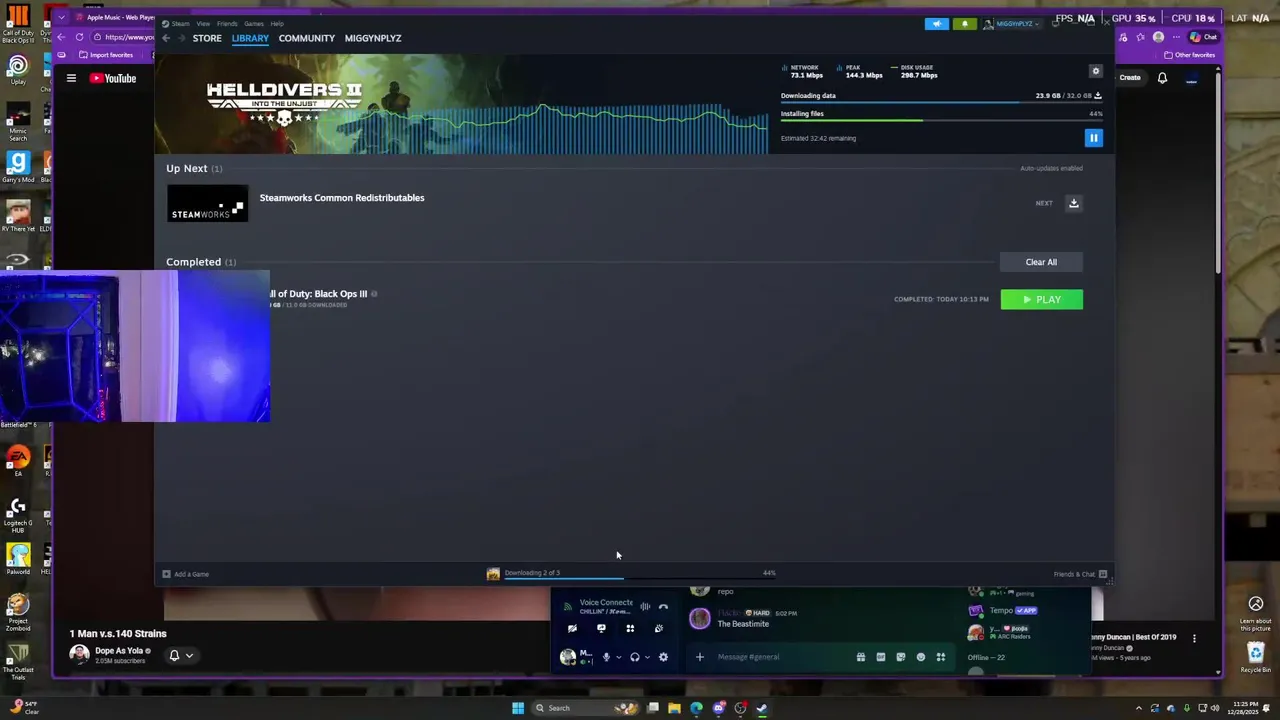Switch to the LIBRARY tab
The image size is (1280, 720).
(250, 38)
